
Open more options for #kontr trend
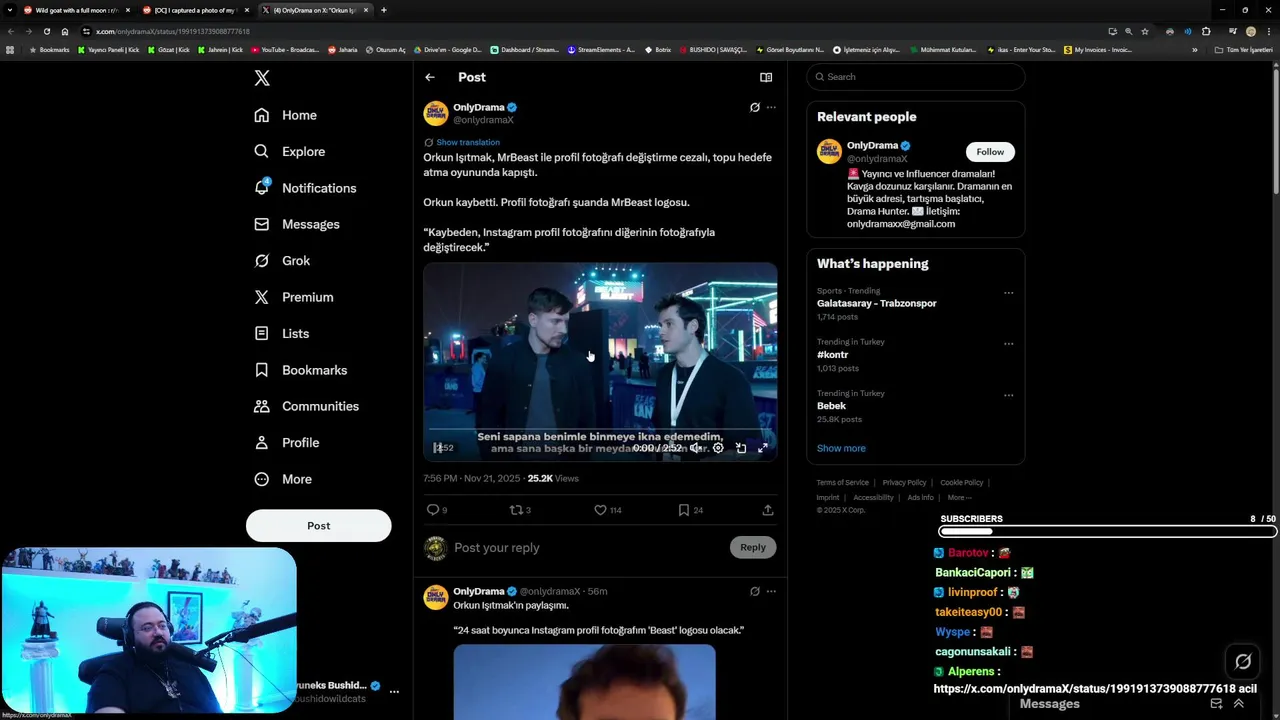coord(1008,344)
